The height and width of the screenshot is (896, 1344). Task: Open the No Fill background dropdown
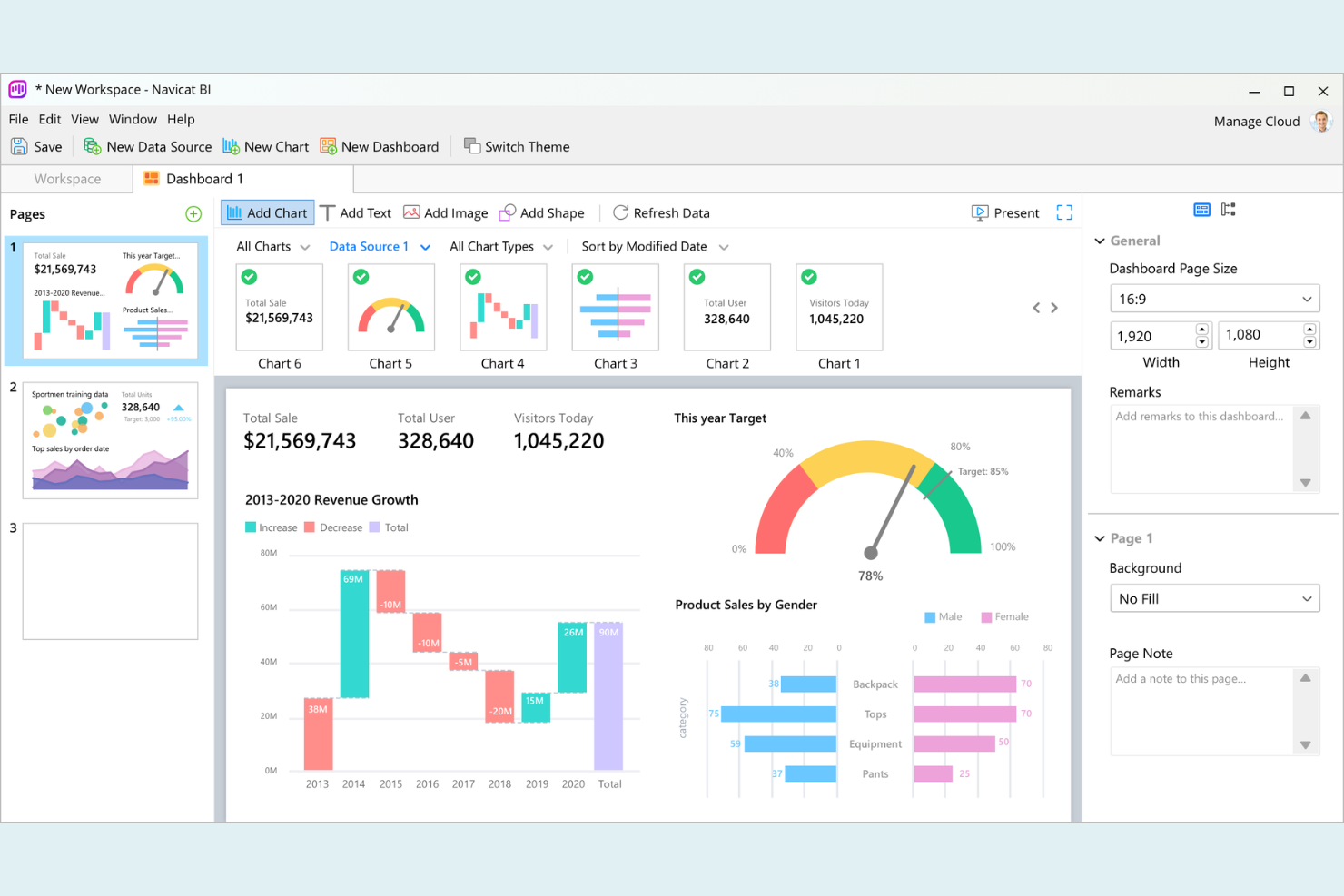1214,598
